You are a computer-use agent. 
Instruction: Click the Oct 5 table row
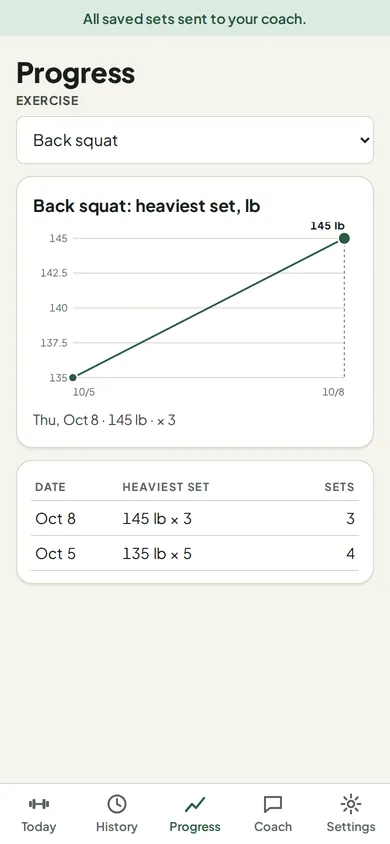point(195,553)
